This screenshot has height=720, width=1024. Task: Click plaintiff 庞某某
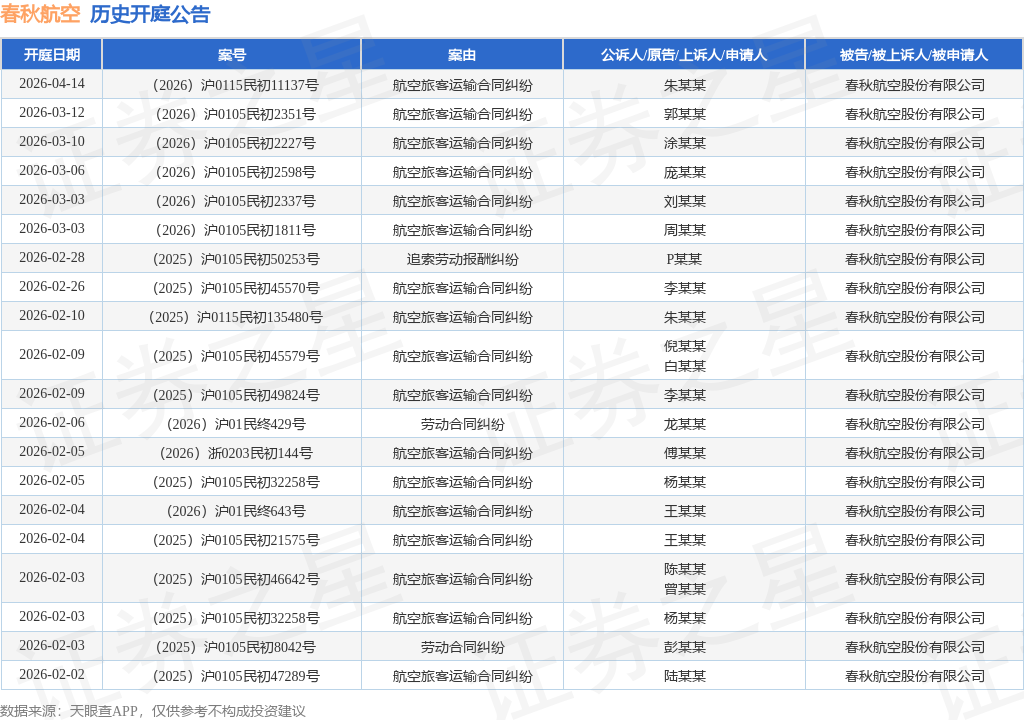pos(684,172)
